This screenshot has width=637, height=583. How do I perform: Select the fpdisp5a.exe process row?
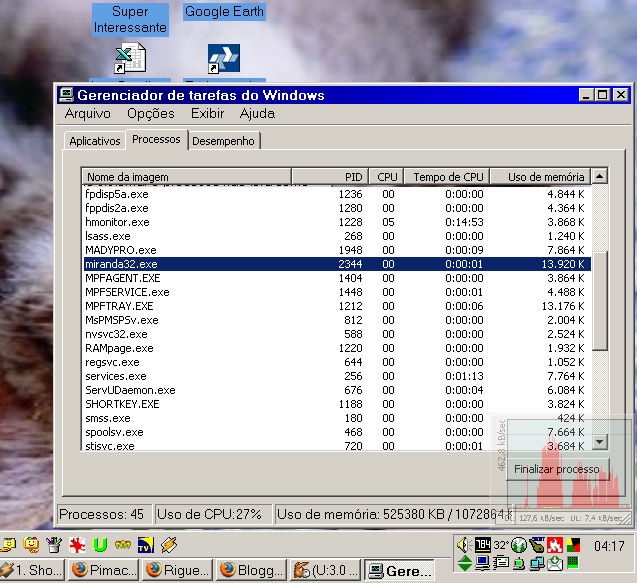click(337, 194)
